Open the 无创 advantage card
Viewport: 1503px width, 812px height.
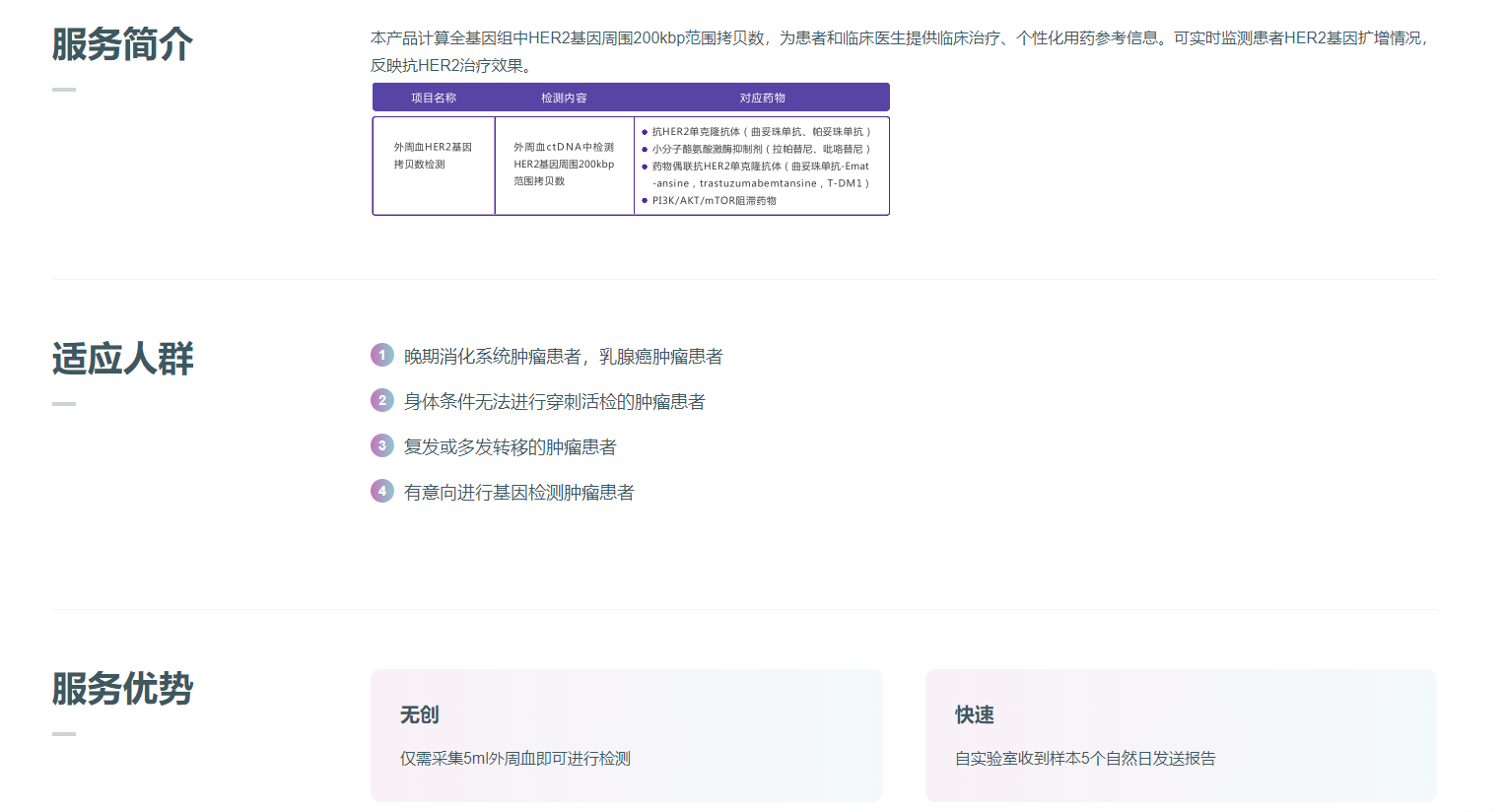(626, 735)
